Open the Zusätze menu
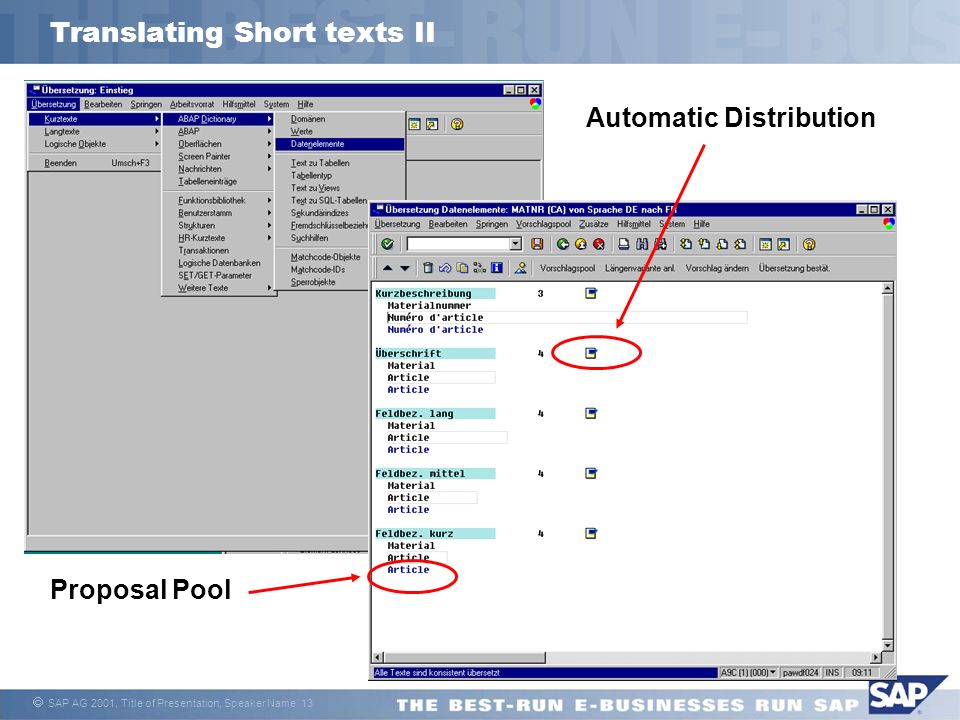Viewport: 960px width, 720px height. (594, 224)
